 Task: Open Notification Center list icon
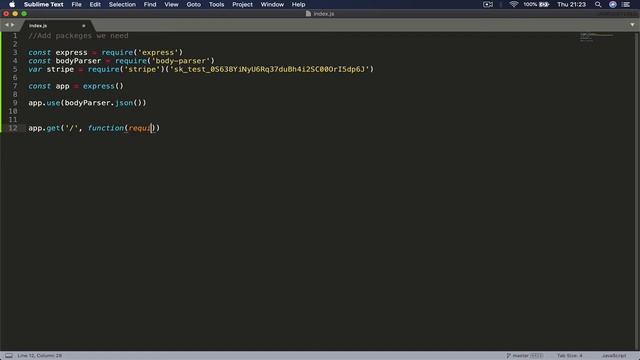(626, 4)
